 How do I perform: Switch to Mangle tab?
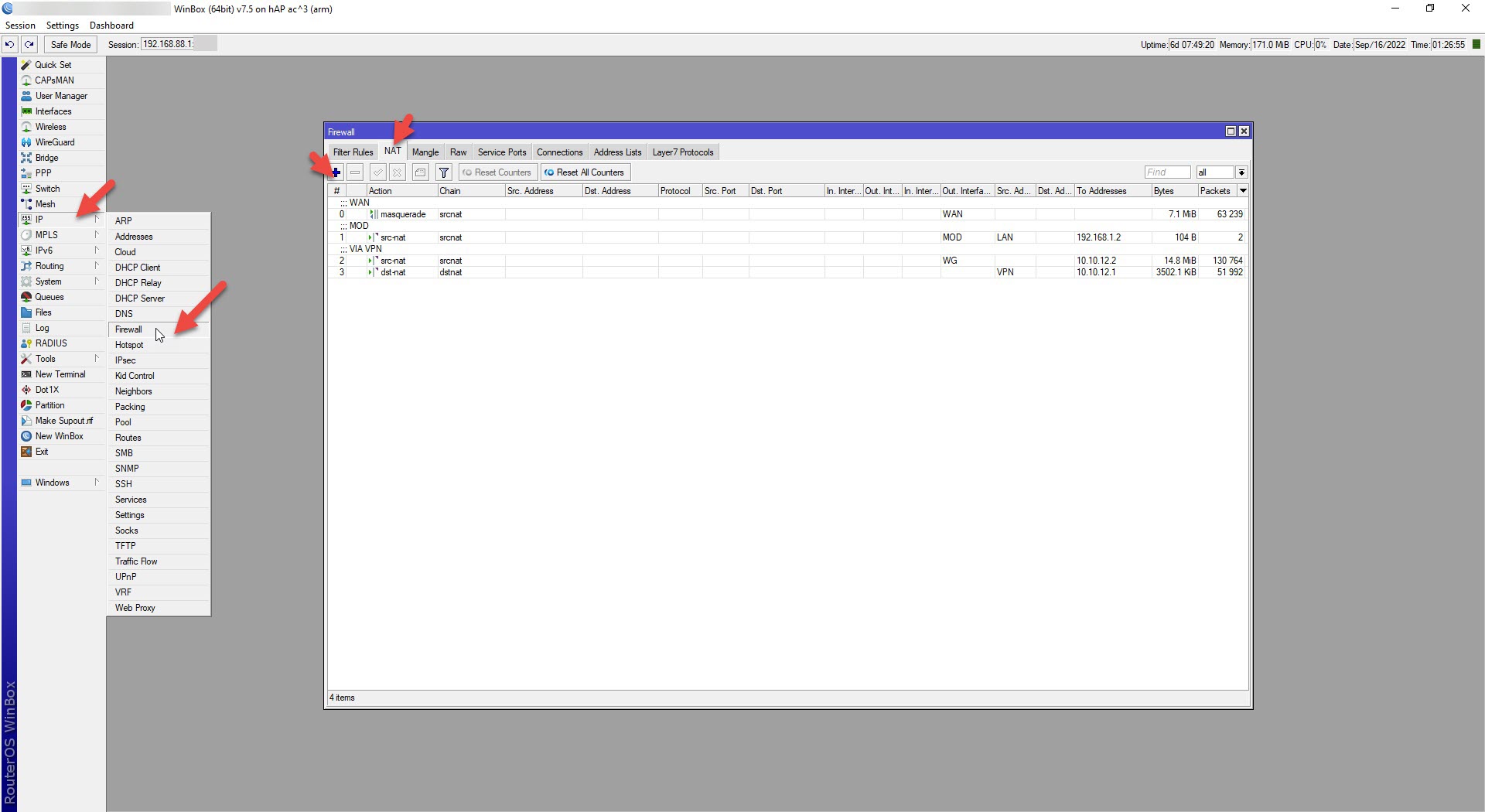[425, 152]
